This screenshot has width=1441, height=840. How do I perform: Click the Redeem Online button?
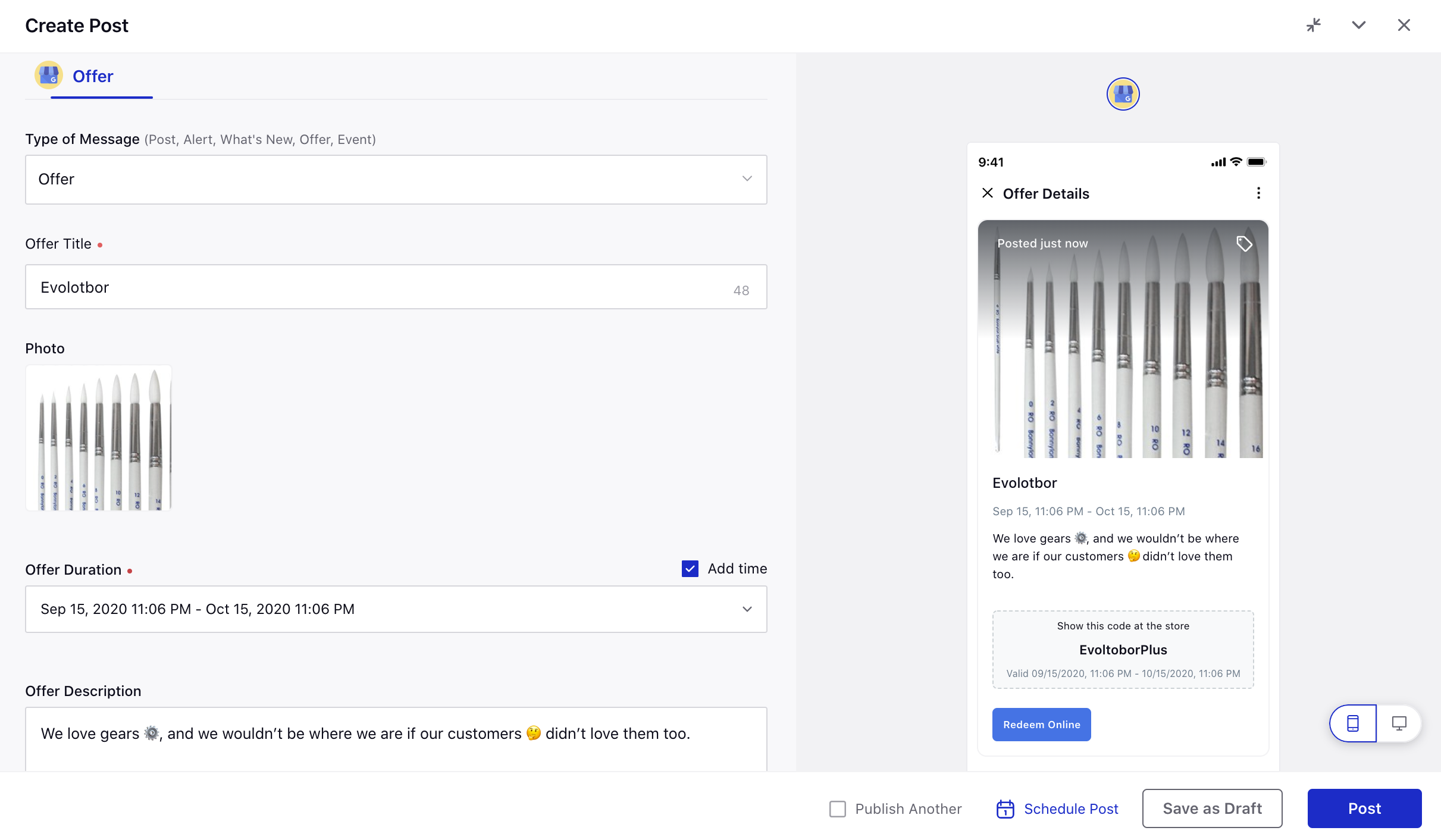(x=1041, y=724)
